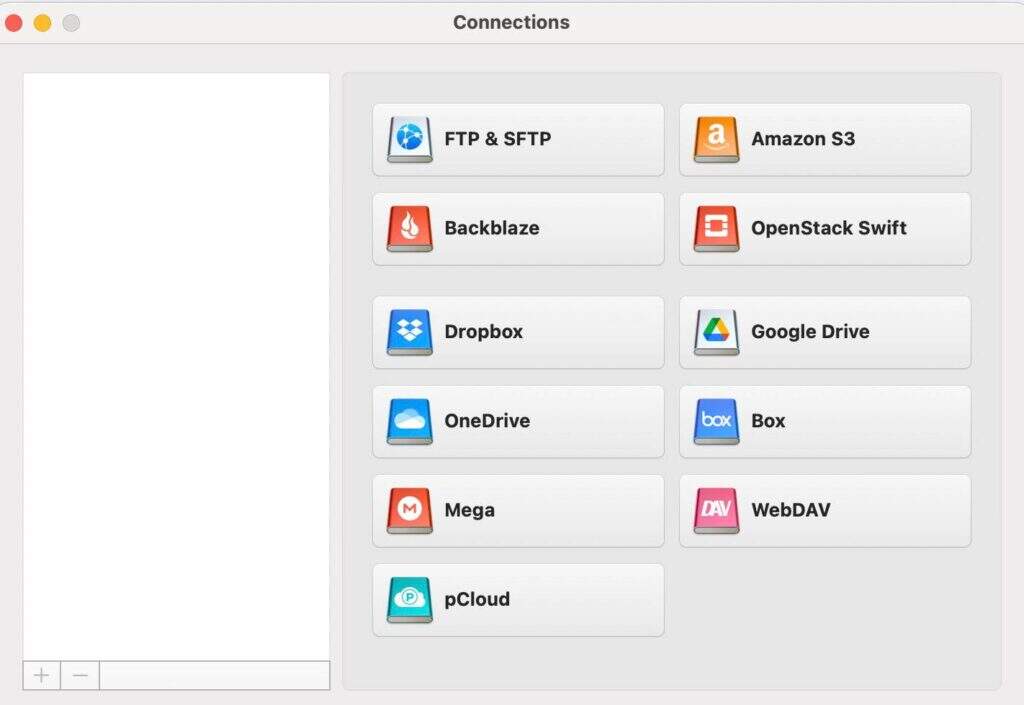Open the WebDAV connection label
This screenshot has width=1024, height=705.
point(790,510)
